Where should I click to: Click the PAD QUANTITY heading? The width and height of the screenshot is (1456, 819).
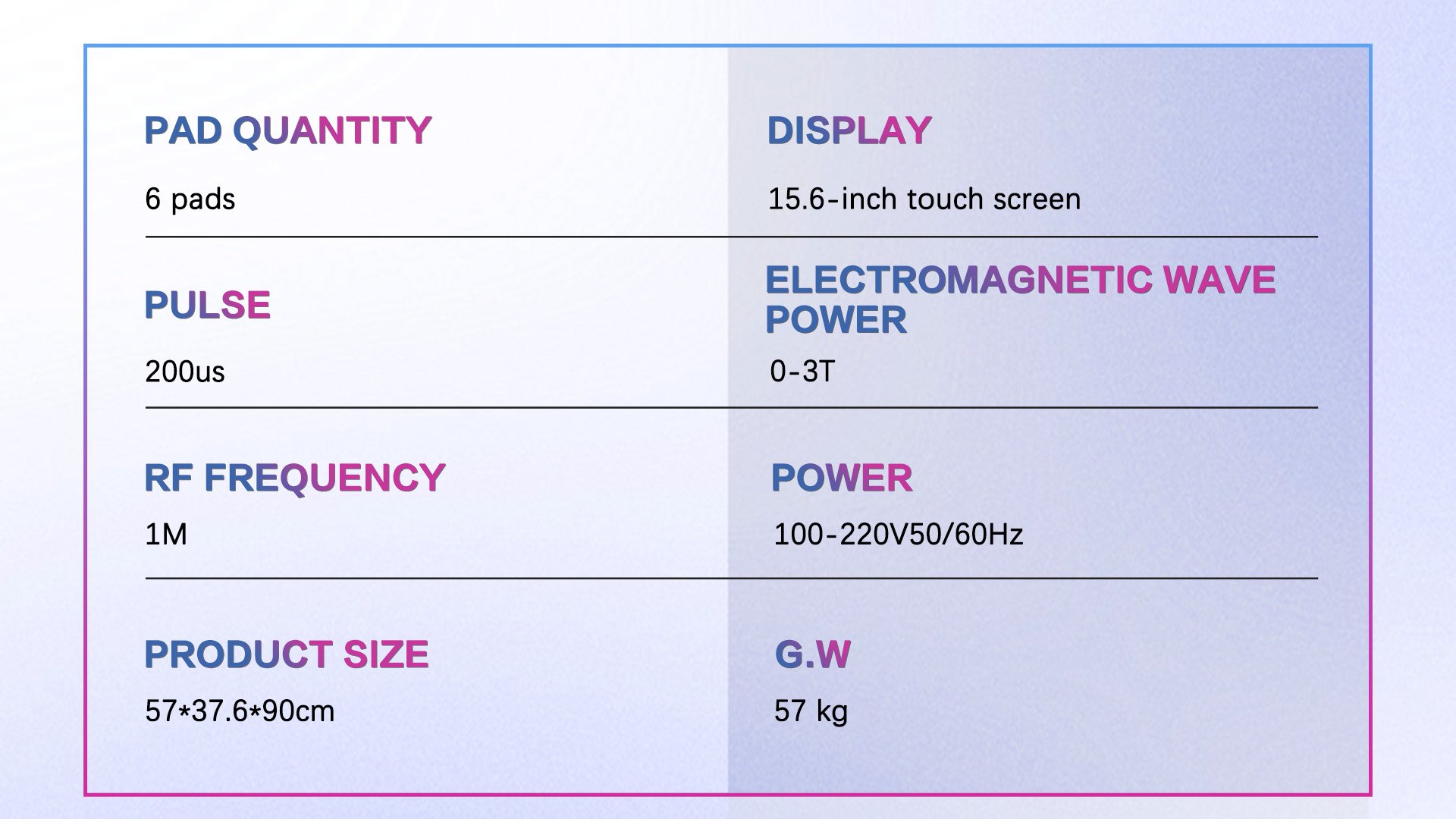click(287, 130)
